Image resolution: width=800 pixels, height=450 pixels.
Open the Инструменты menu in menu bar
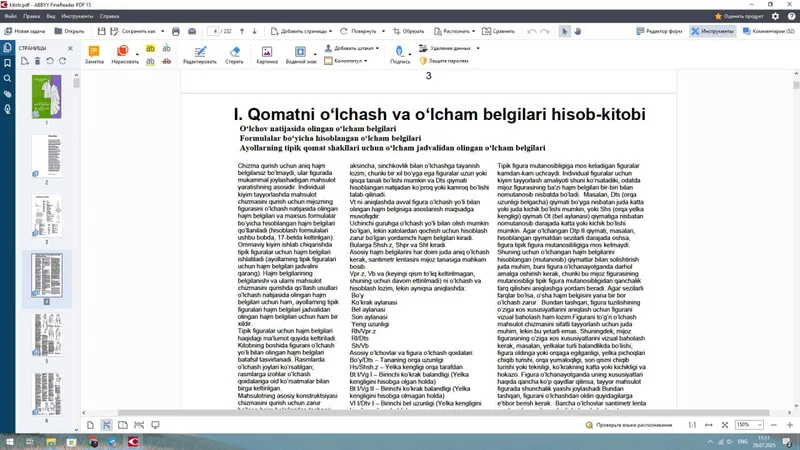77,16
